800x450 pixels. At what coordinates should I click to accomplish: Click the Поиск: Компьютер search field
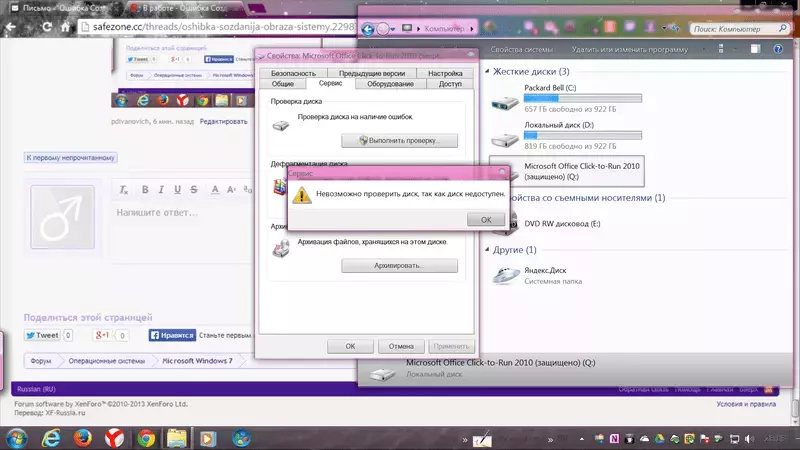tap(739, 29)
